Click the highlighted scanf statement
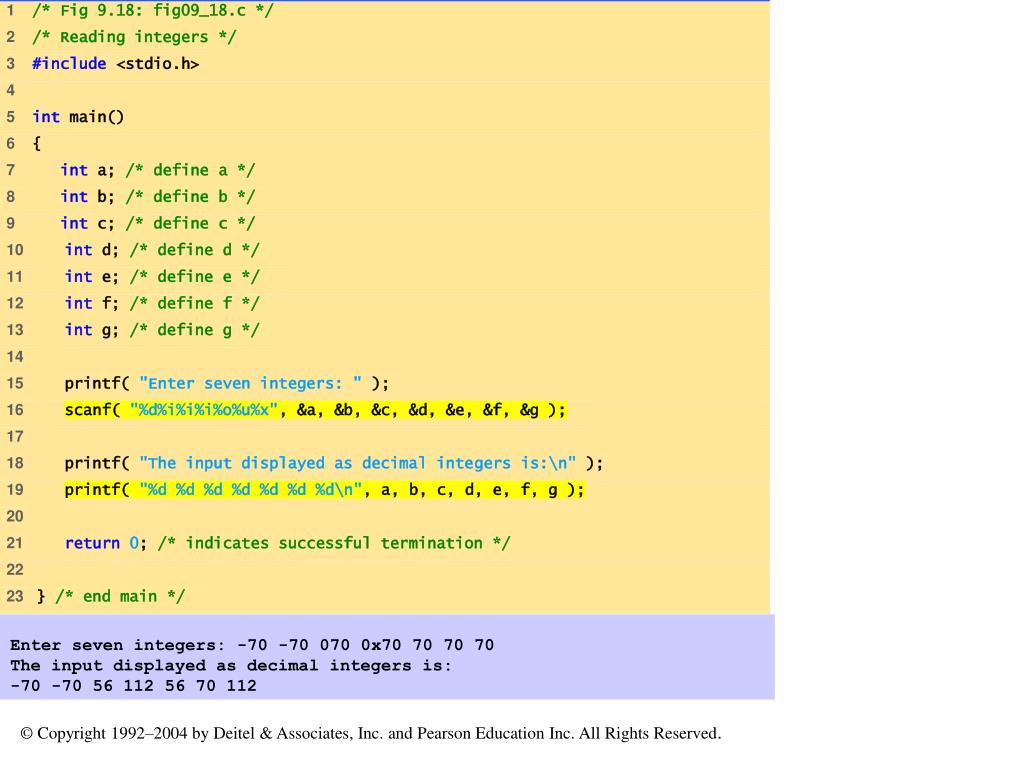Image resolution: width=1024 pixels, height=768 pixels. [x=315, y=410]
